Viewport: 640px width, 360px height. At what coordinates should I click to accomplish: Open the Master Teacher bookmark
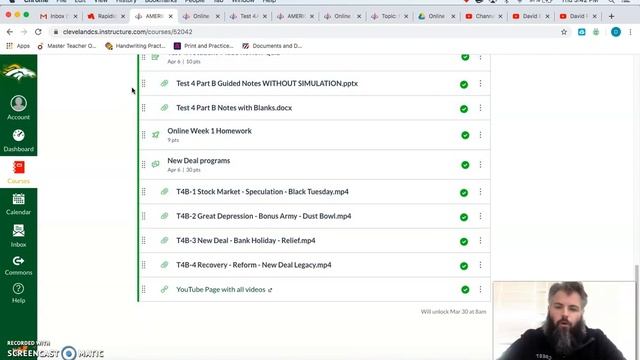pos(67,46)
